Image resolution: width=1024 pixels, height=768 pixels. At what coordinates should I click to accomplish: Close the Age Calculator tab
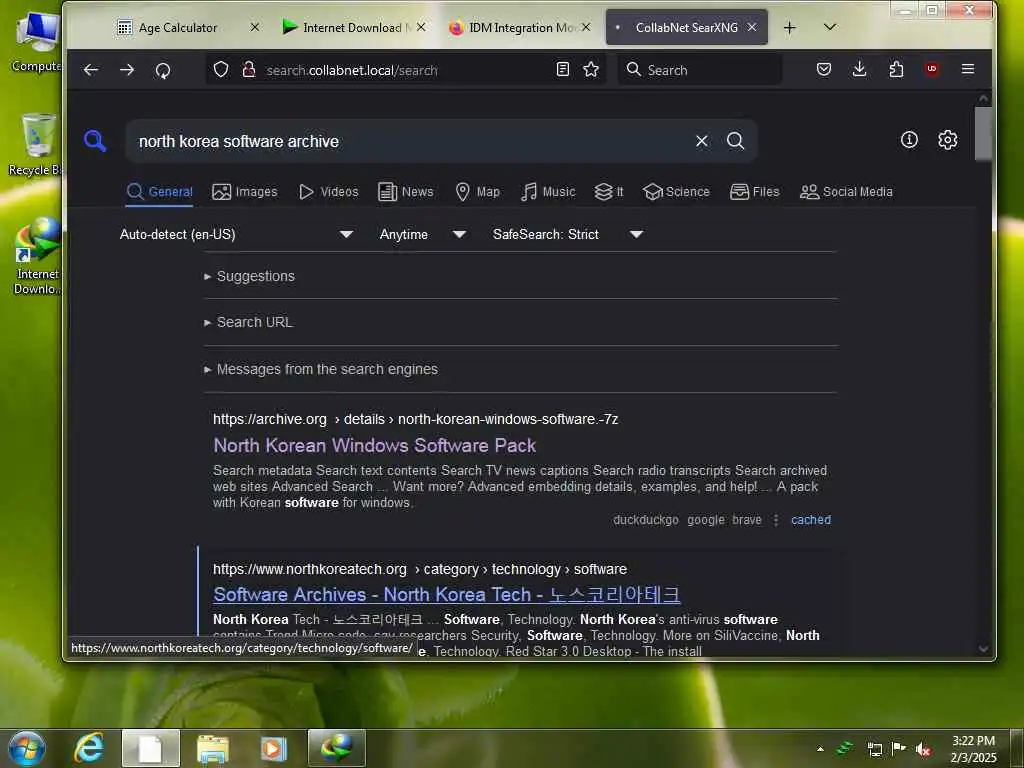pos(255,27)
